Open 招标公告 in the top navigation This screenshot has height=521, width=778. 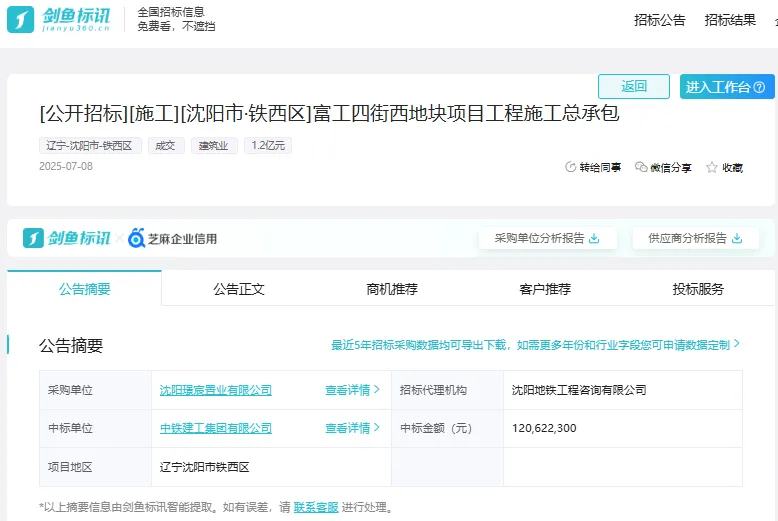tap(660, 20)
